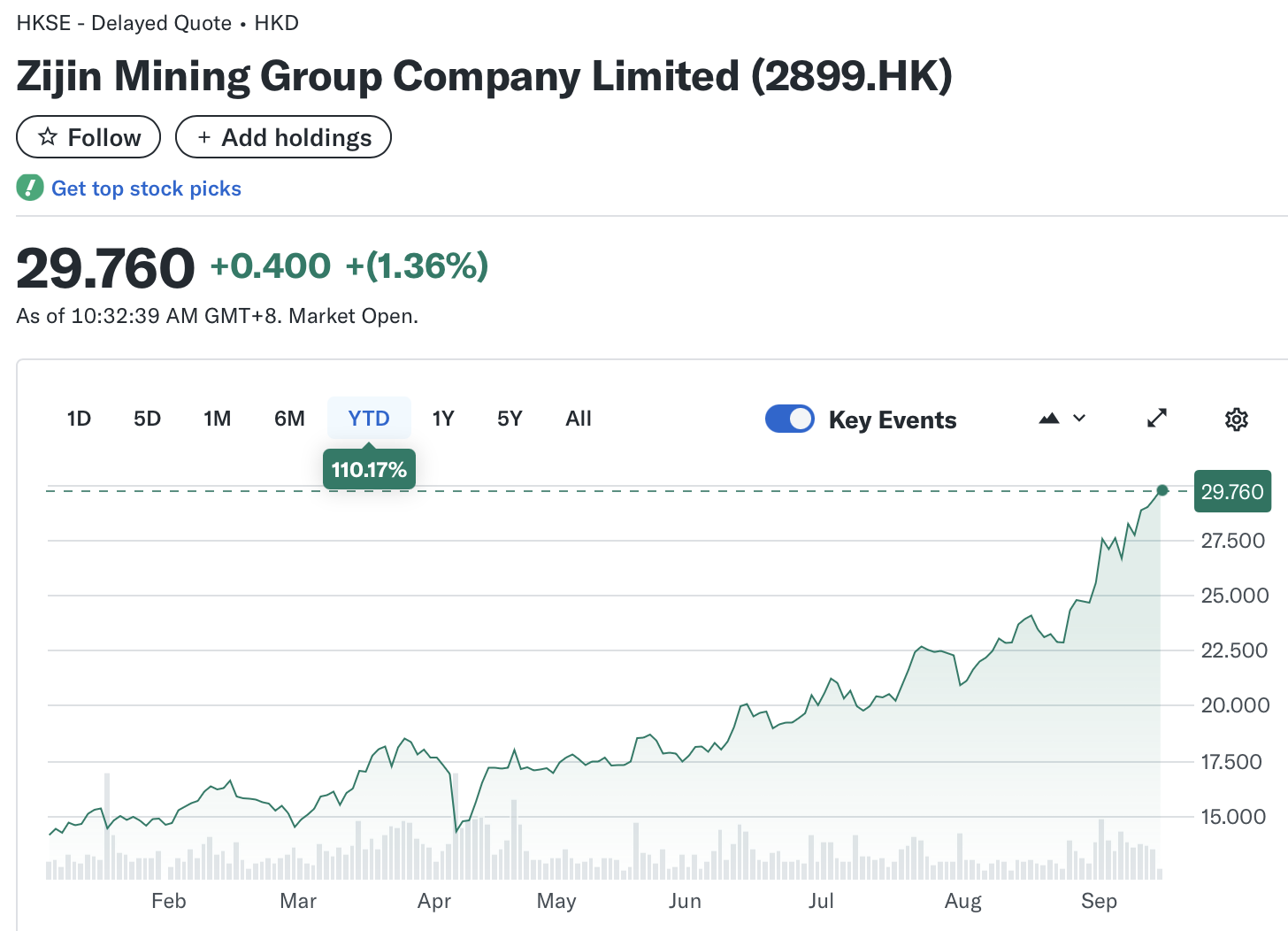Expand chart to fullscreen with arrows icon
The height and width of the screenshot is (931, 1288).
coord(1157,419)
